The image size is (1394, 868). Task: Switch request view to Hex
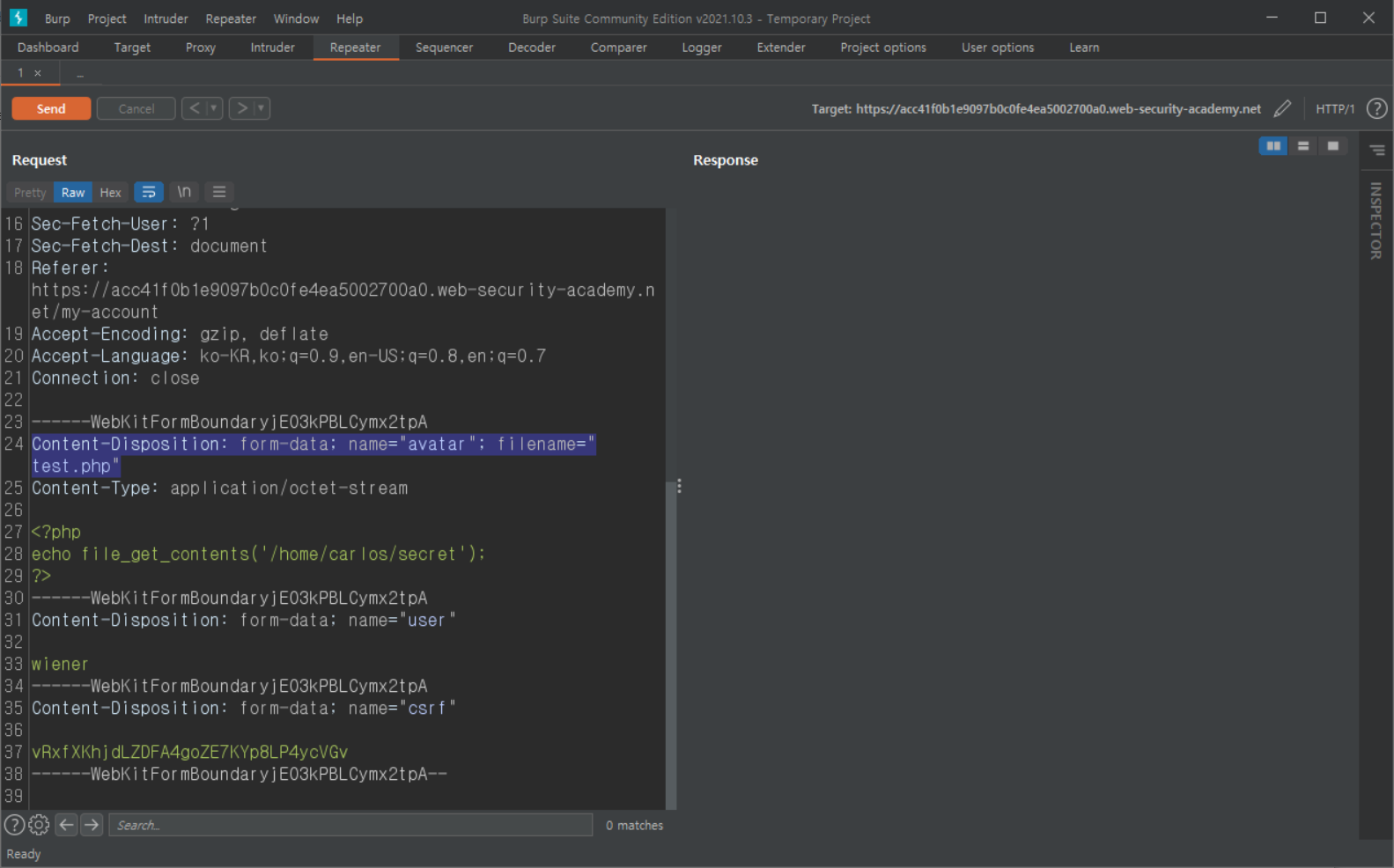(x=110, y=192)
